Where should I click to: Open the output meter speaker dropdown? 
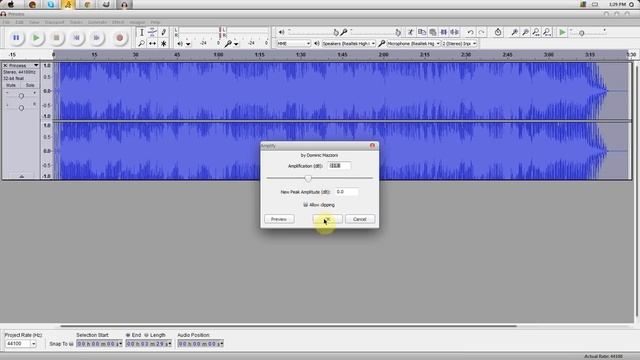coord(188,44)
